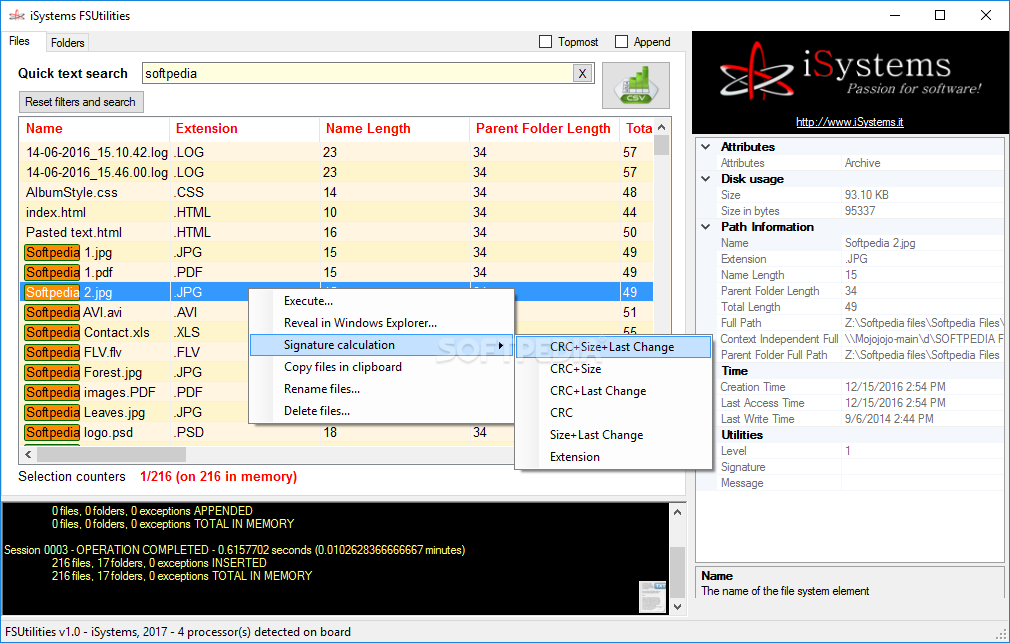Click the Level property row
The height and width of the screenshot is (643, 1010).
tap(860, 451)
